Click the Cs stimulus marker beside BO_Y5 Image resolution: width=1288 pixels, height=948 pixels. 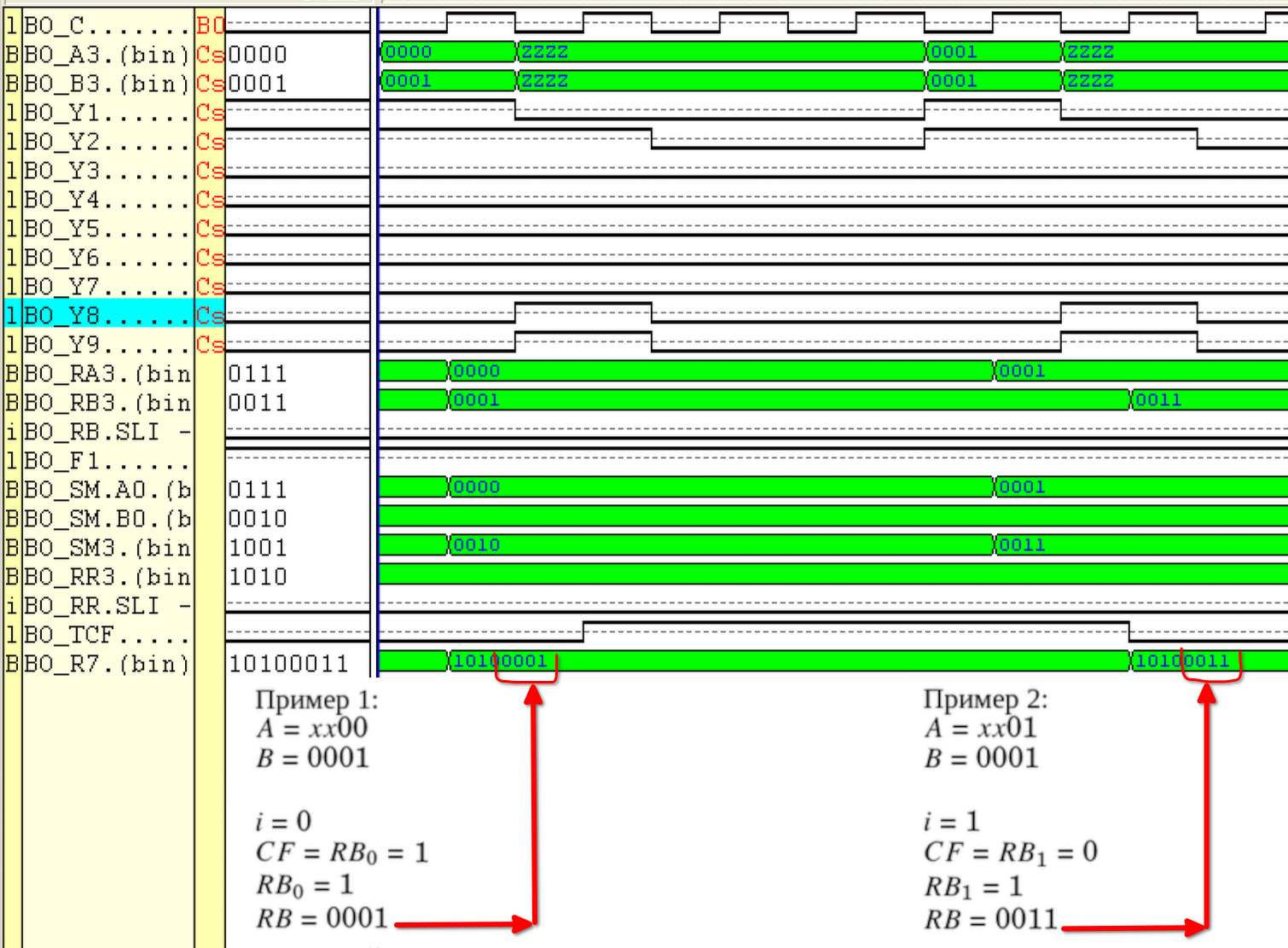[210, 229]
